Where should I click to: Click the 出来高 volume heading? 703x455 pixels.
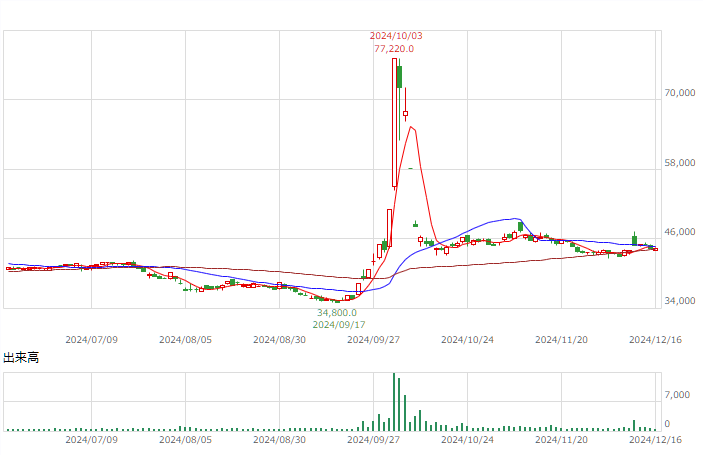click(21, 357)
